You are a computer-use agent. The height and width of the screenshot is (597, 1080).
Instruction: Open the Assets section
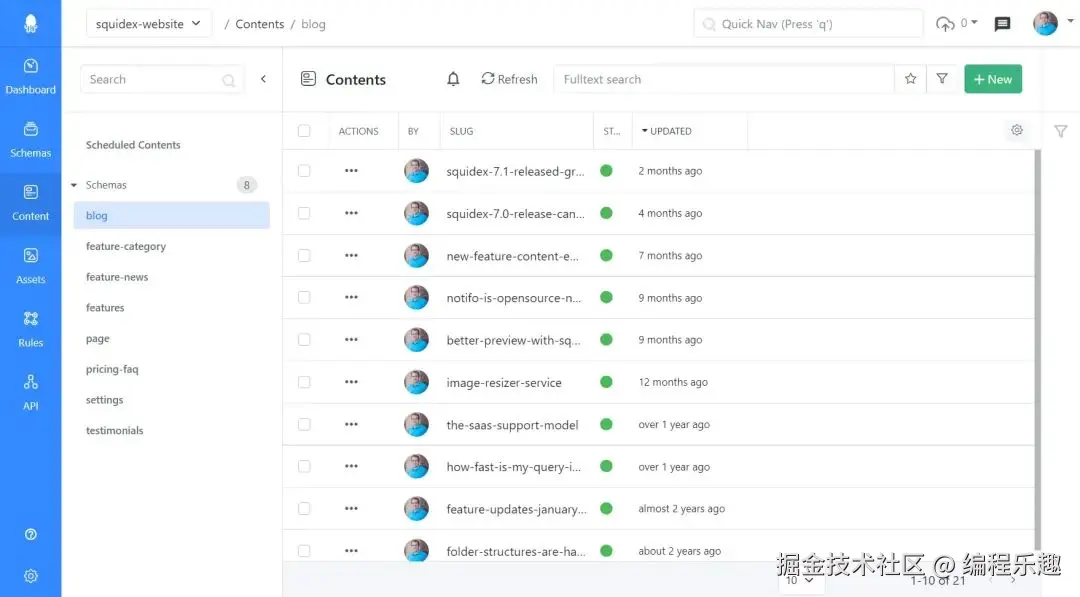point(30,267)
